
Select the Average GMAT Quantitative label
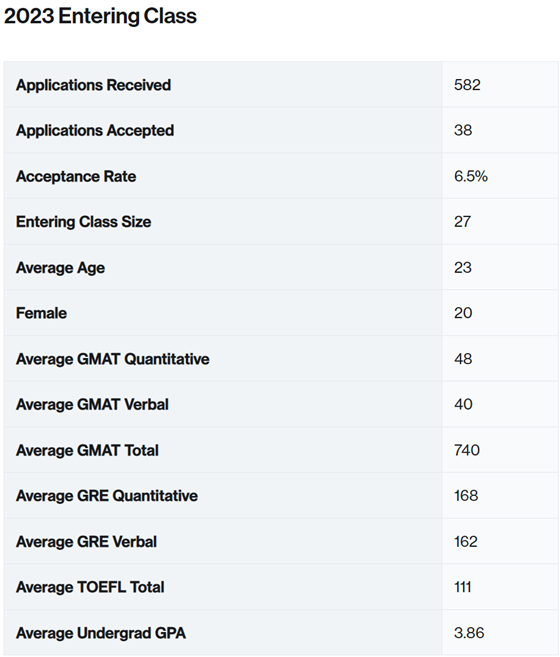pos(112,359)
